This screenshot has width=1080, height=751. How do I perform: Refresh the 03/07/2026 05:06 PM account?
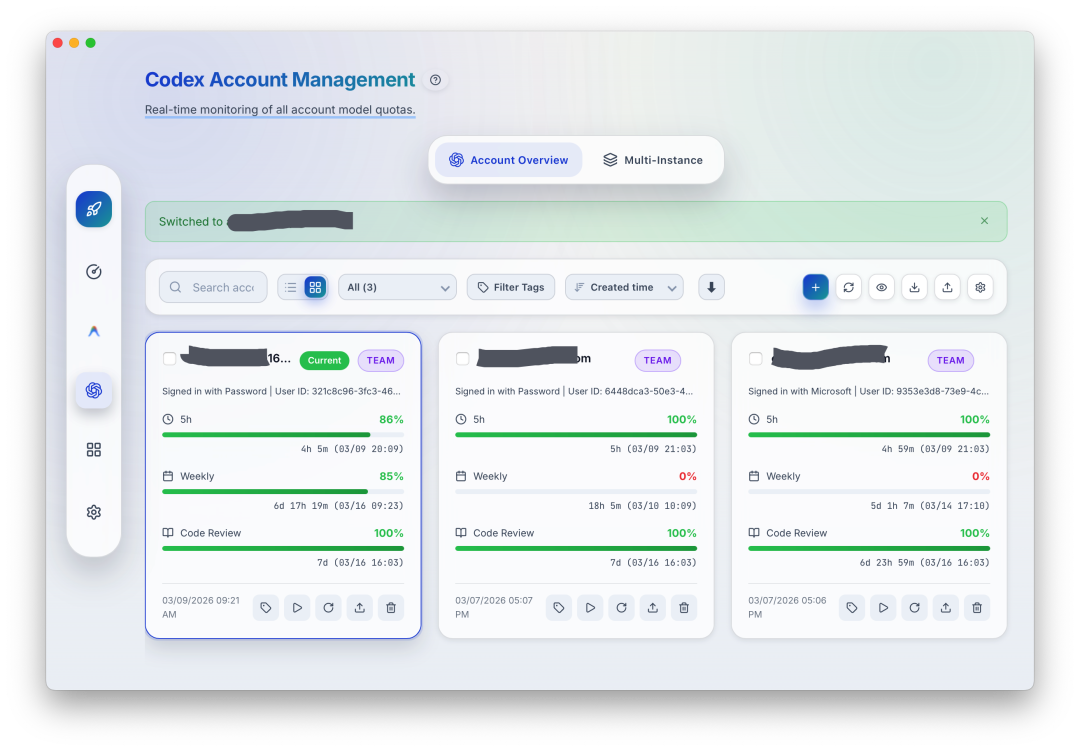tap(915, 608)
